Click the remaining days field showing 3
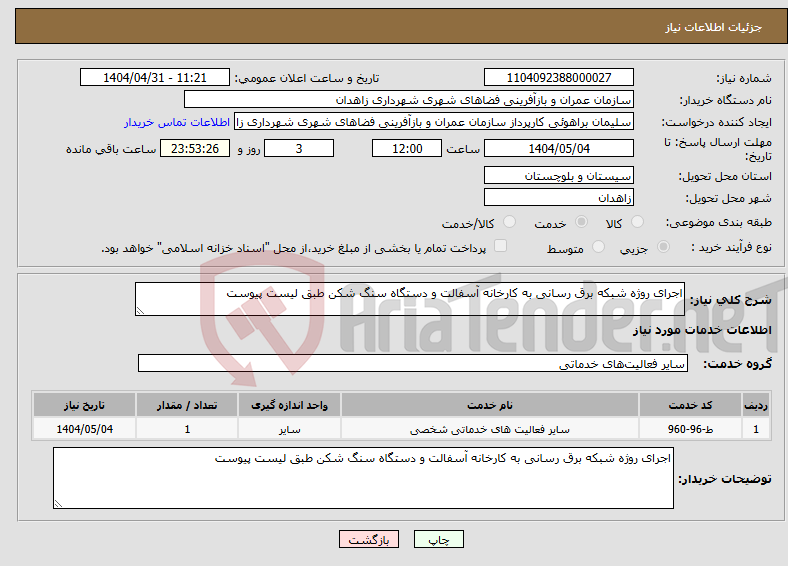This screenshot has width=788, height=566. click(x=299, y=148)
